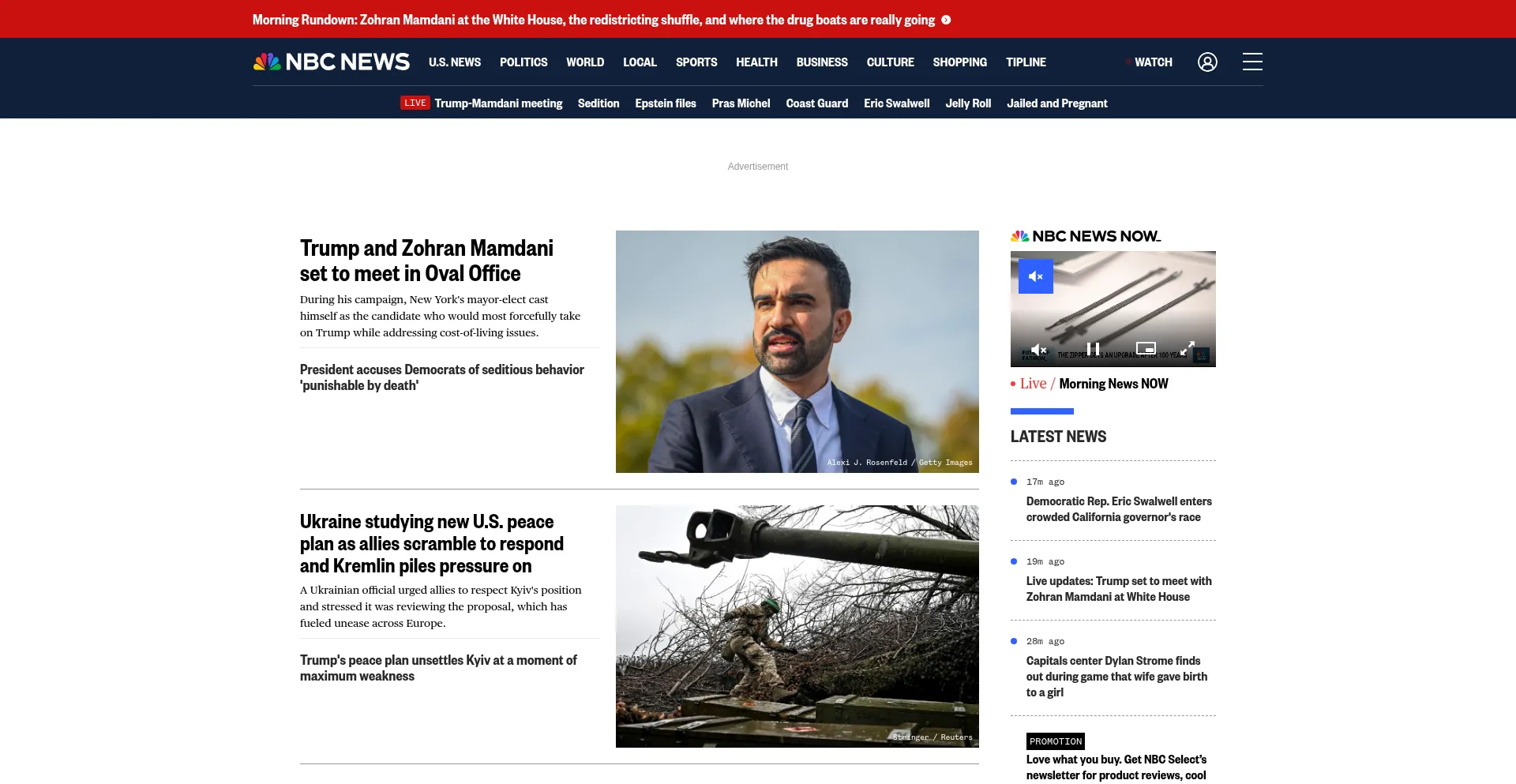
Task: Click the NBC News NOW live video frame
Action: [1113, 309]
